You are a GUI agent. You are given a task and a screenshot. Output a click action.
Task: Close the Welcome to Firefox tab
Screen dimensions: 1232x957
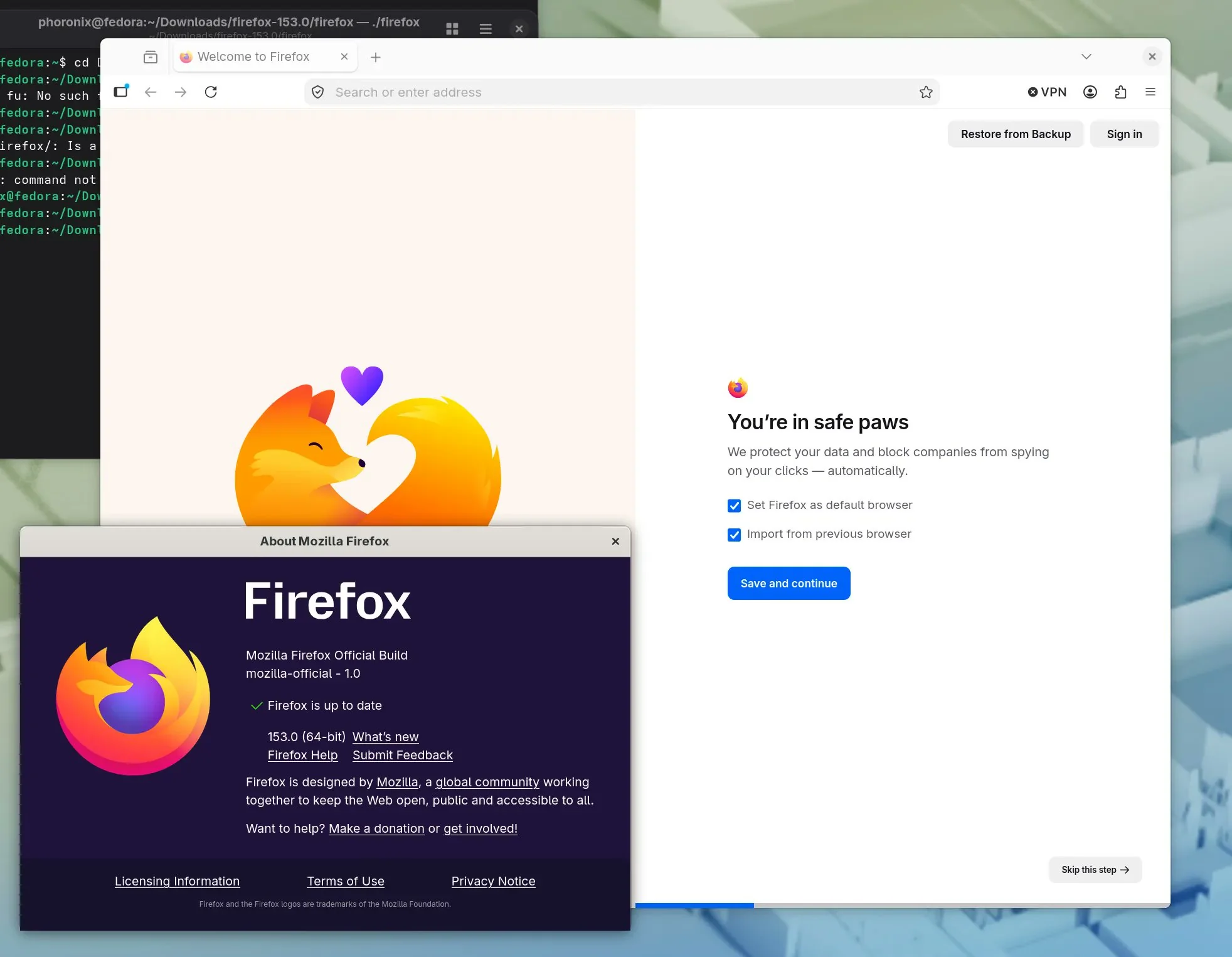344,56
